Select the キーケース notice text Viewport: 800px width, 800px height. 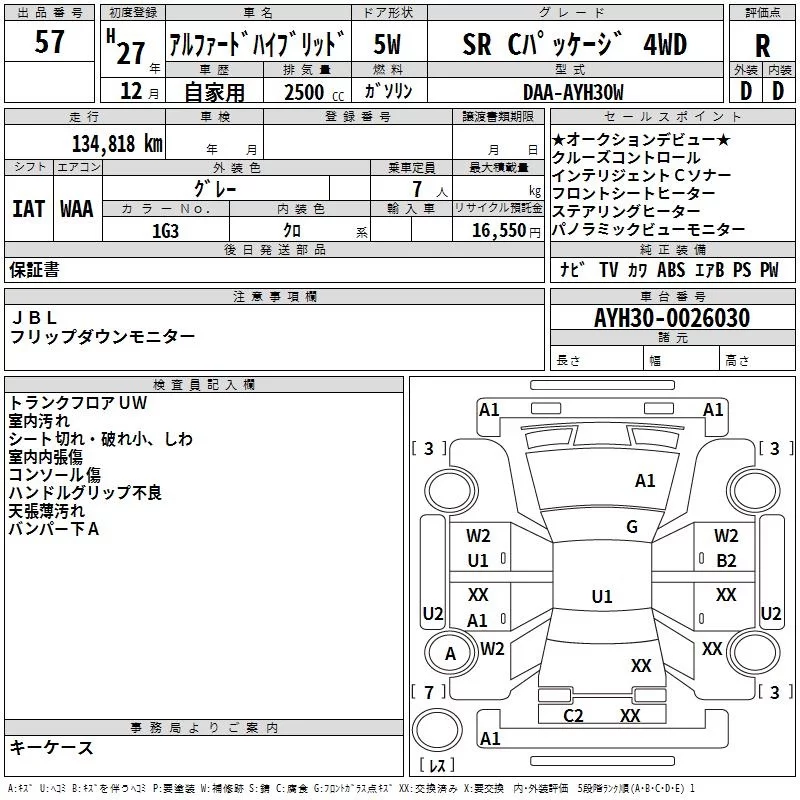click(52, 747)
